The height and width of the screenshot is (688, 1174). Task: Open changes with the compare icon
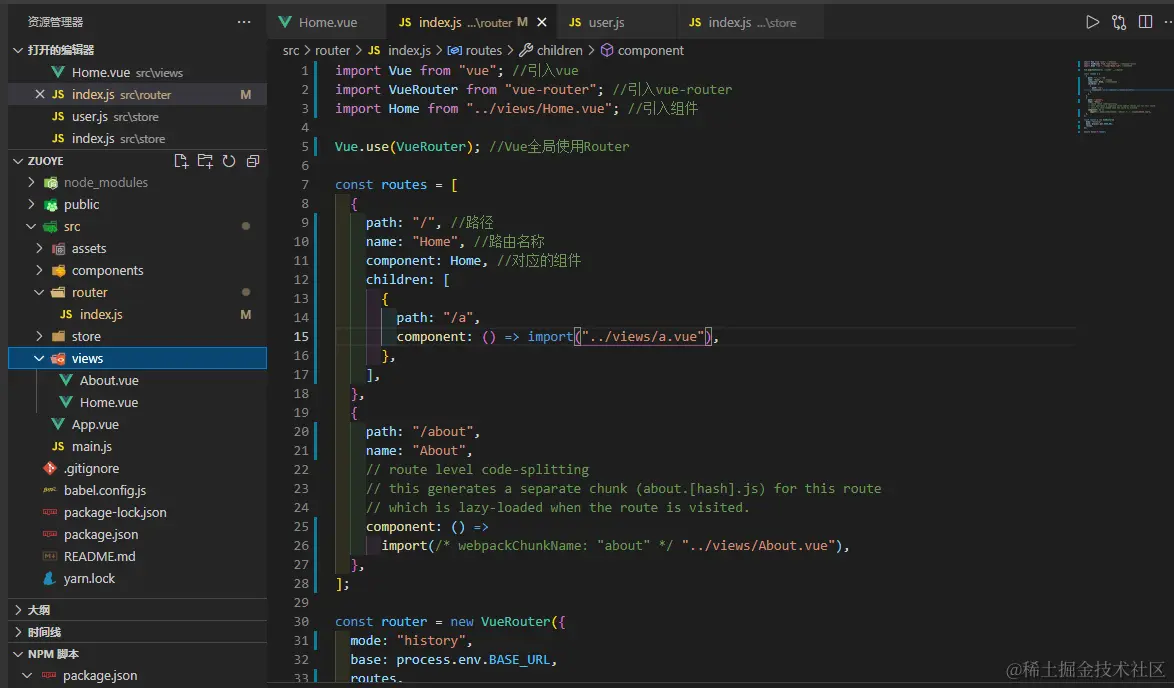(x=1119, y=22)
